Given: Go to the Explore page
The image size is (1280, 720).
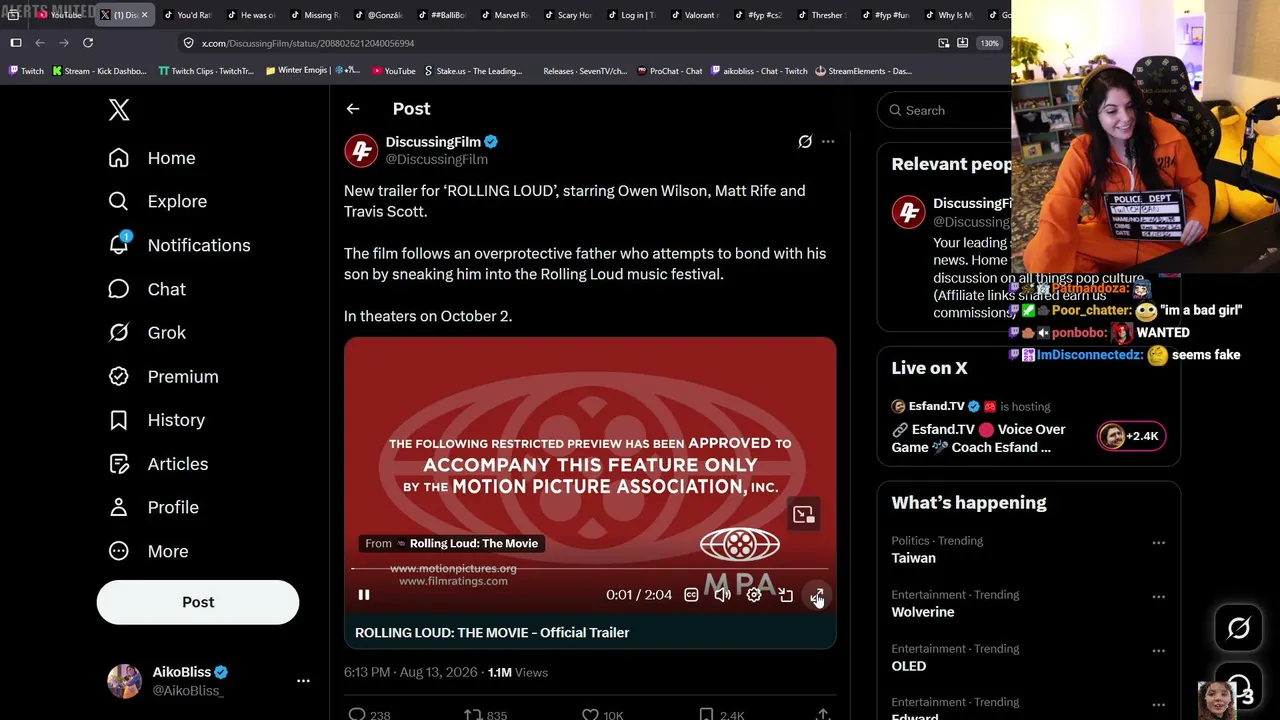Looking at the screenshot, I should tap(158, 201).
